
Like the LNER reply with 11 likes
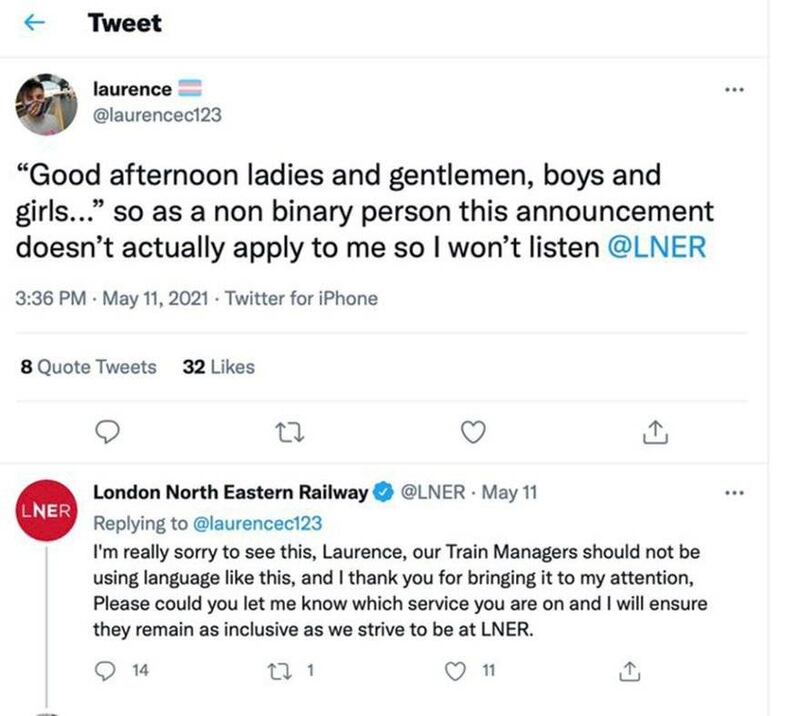coord(457,671)
